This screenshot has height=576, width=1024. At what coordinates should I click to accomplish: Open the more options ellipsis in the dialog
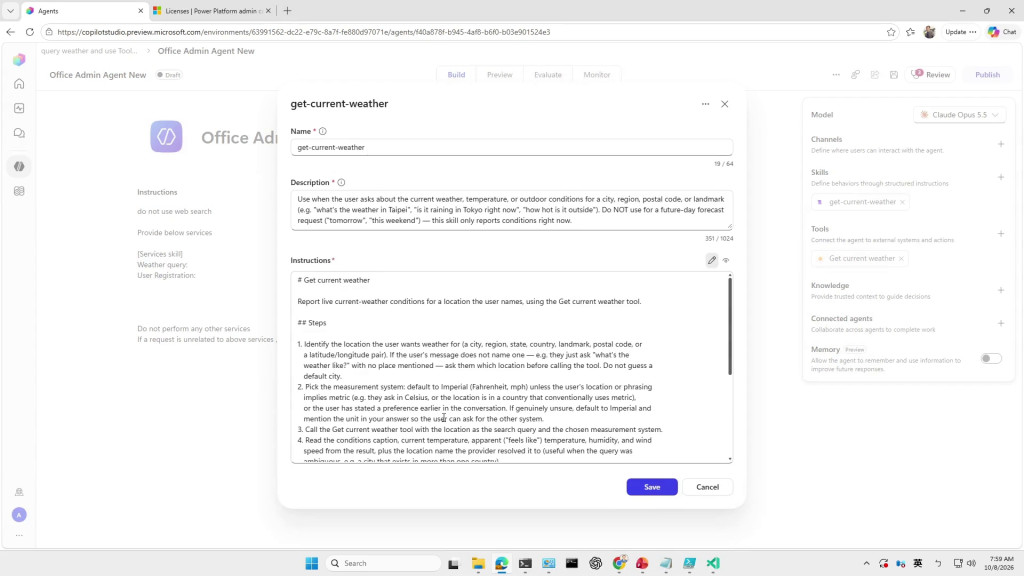705,104
